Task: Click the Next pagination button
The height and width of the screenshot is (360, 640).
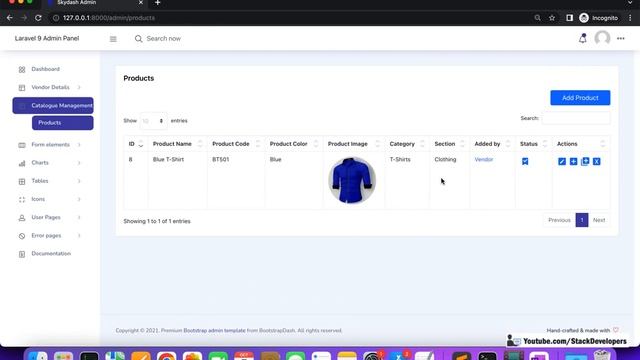Action: [x=599, y=220]
